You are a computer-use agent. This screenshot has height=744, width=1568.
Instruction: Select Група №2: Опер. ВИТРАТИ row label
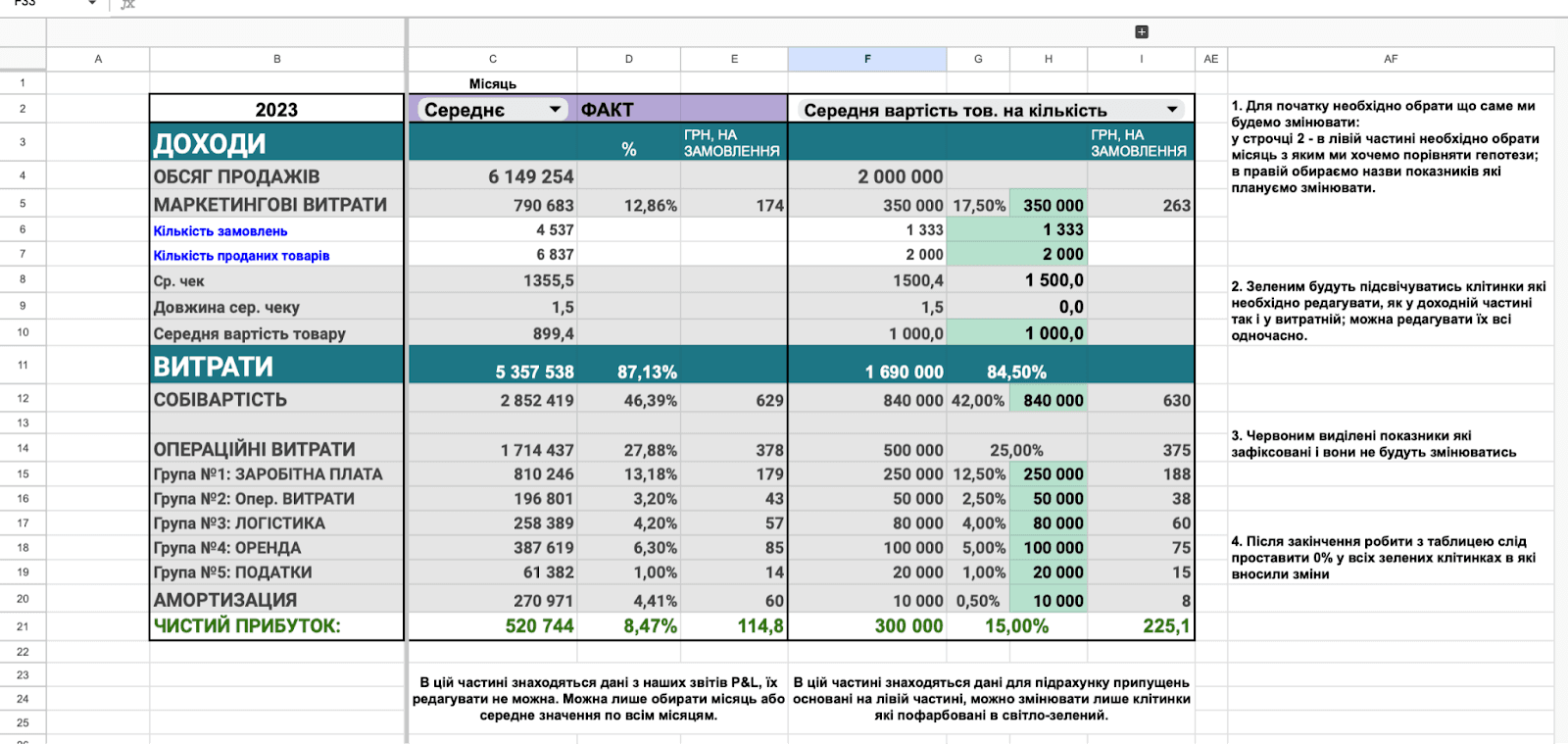[x=276, y=499]
